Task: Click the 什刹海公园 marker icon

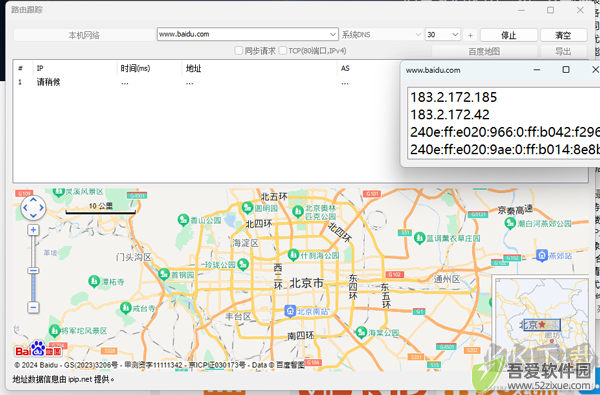Action: pyautogui.click(x=293, y=255)
